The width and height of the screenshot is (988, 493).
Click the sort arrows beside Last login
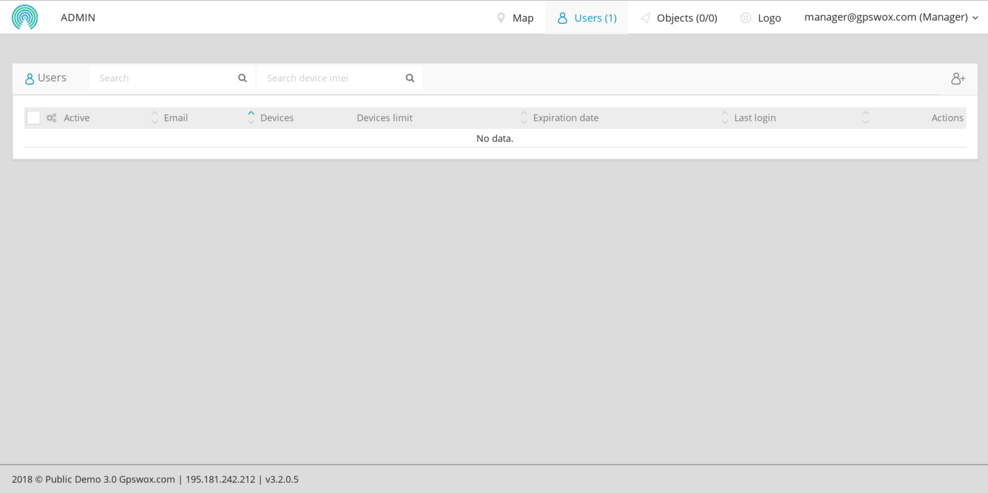[725, 117]
